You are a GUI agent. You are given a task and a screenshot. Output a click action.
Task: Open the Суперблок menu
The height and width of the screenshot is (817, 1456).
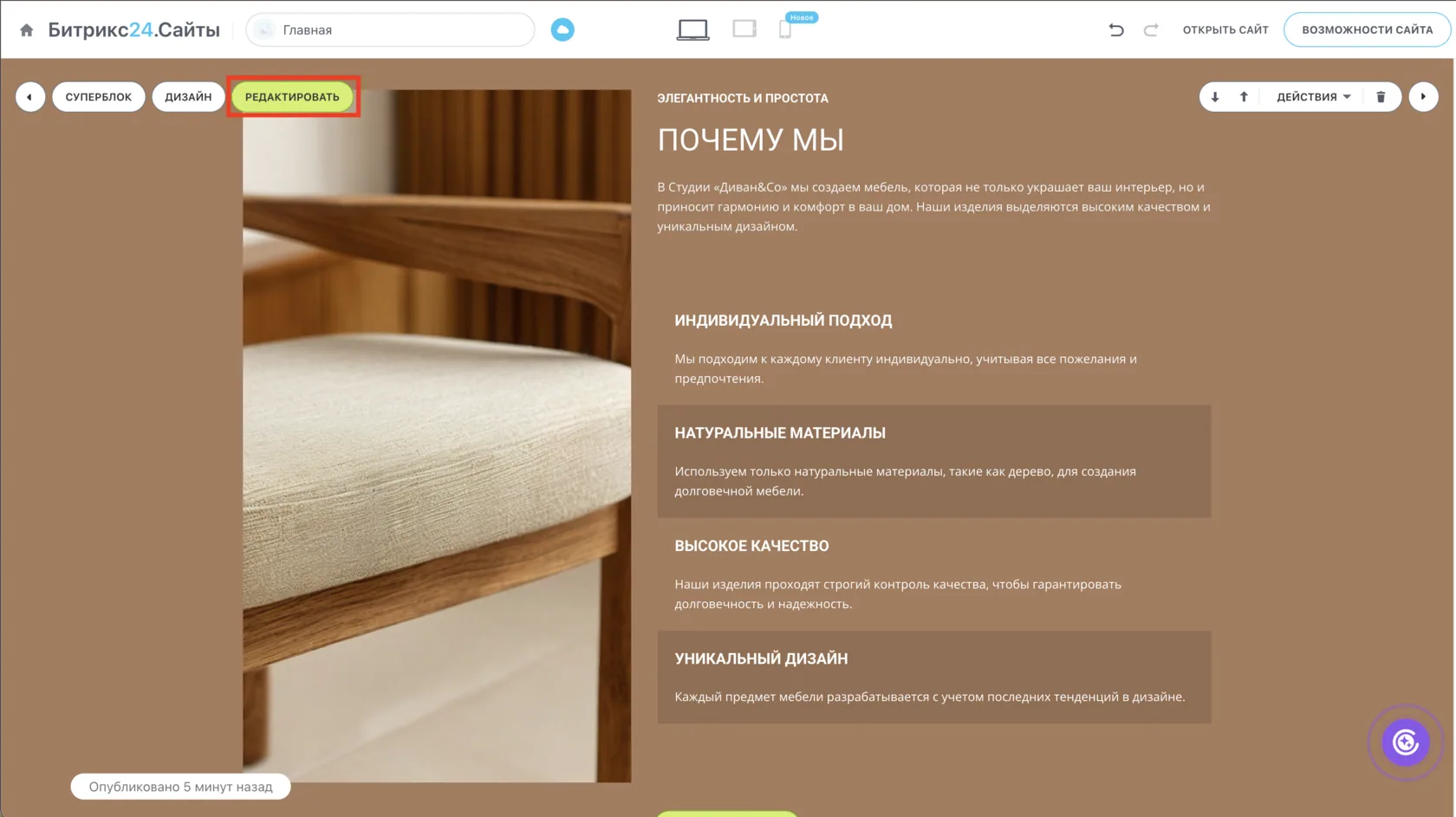99,97
